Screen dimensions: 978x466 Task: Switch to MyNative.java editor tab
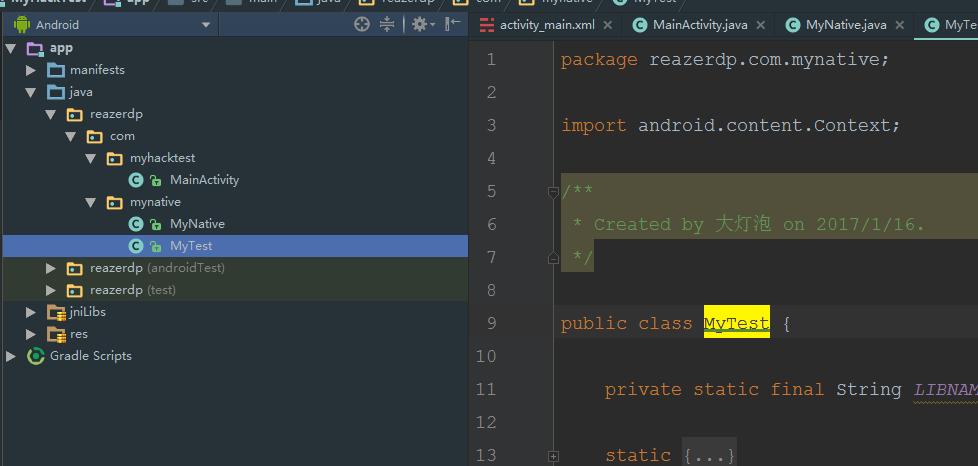pyautogui.click(x=846, y=25)
